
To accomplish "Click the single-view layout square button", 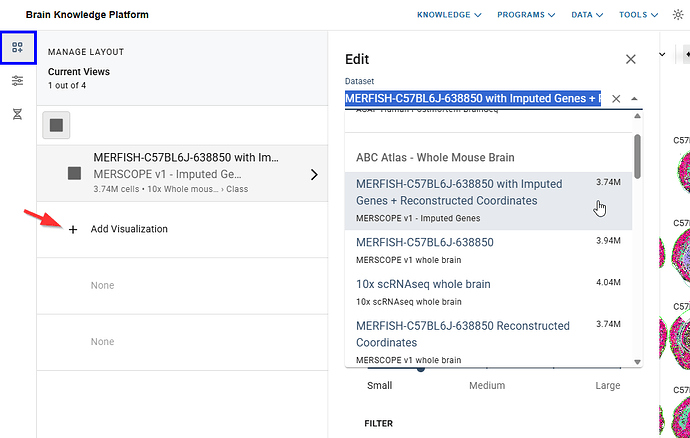I will tap(57, 125).
